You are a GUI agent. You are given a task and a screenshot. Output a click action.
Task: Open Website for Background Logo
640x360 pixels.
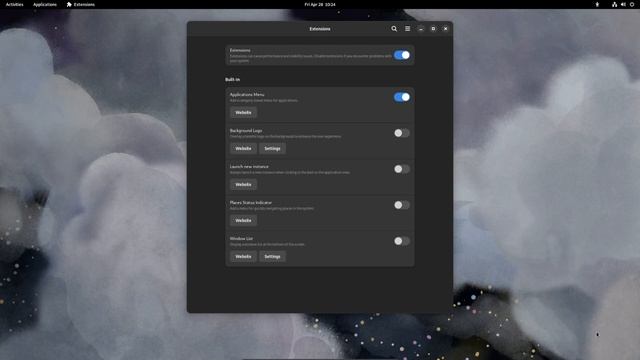pyautogui.click(x=243, y=149)
